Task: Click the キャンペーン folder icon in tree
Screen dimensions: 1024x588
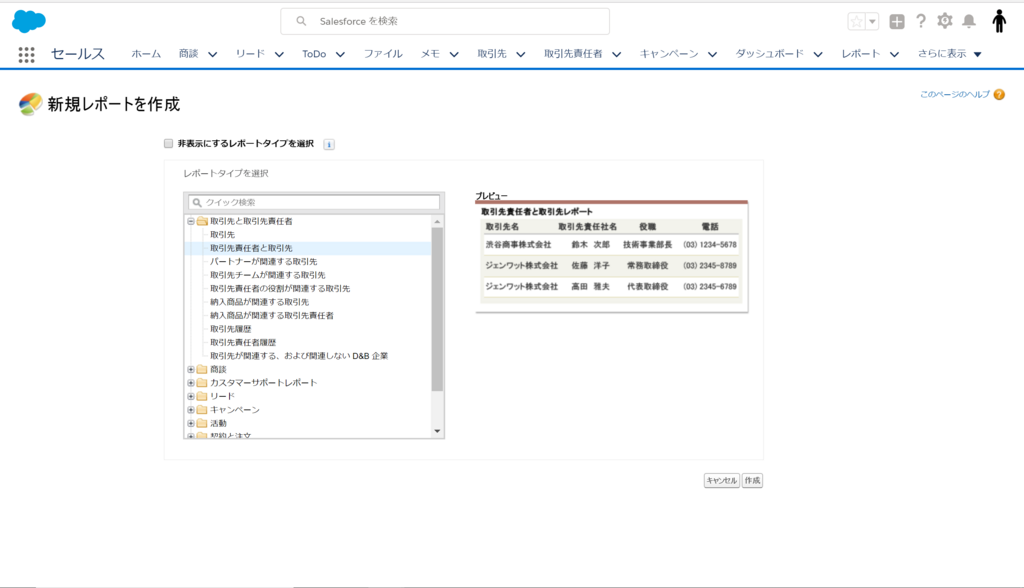Action: point(202,410)
